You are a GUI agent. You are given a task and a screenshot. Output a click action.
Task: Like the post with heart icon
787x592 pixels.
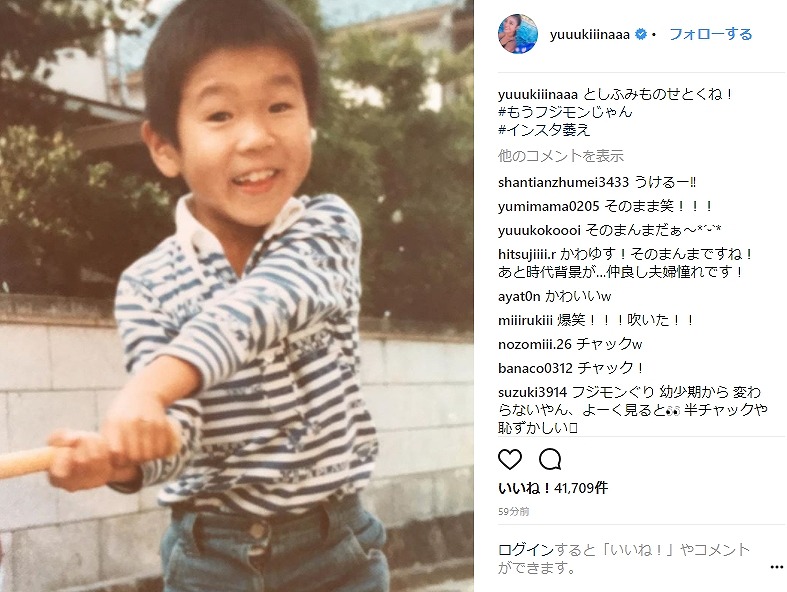(x=509, y=459)
